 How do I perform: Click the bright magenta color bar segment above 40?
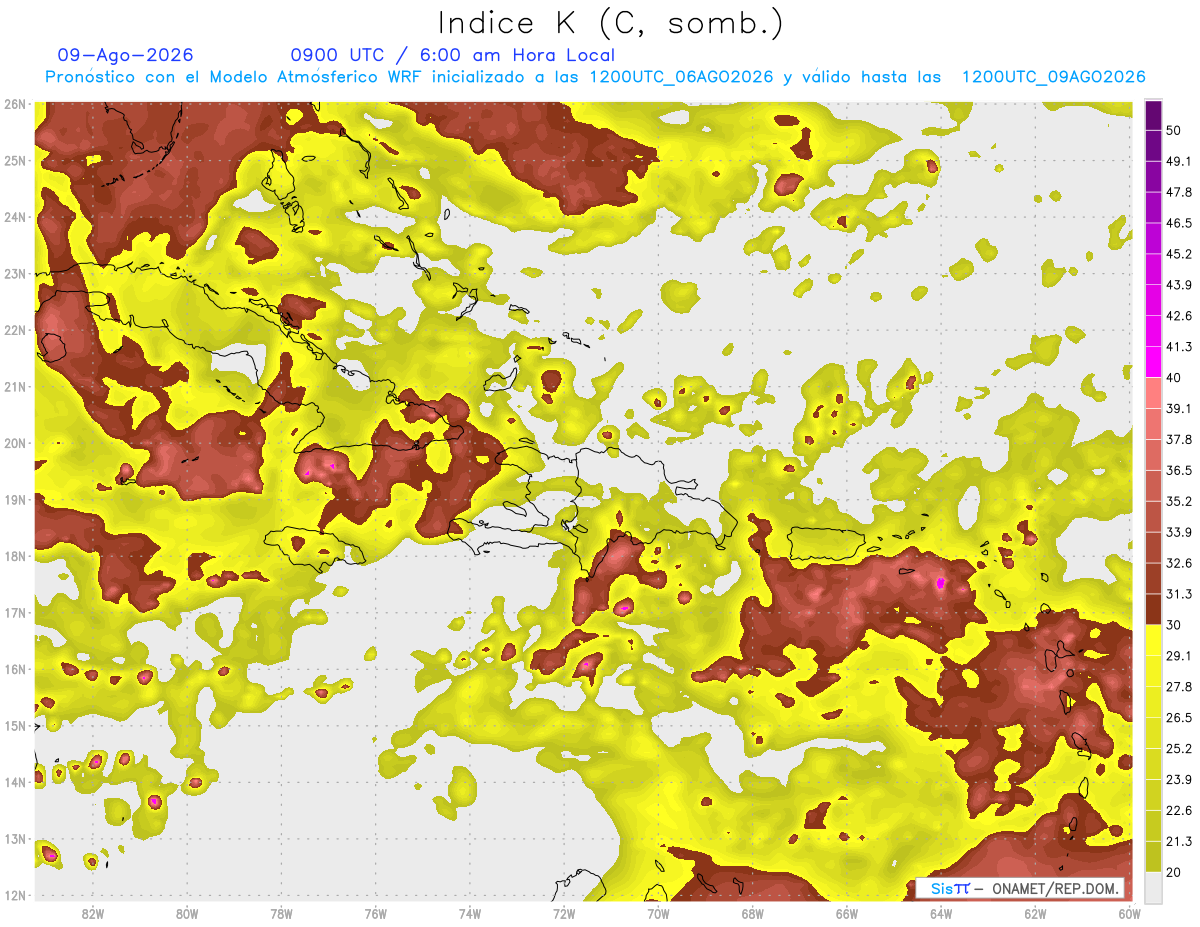(1153, 362)
